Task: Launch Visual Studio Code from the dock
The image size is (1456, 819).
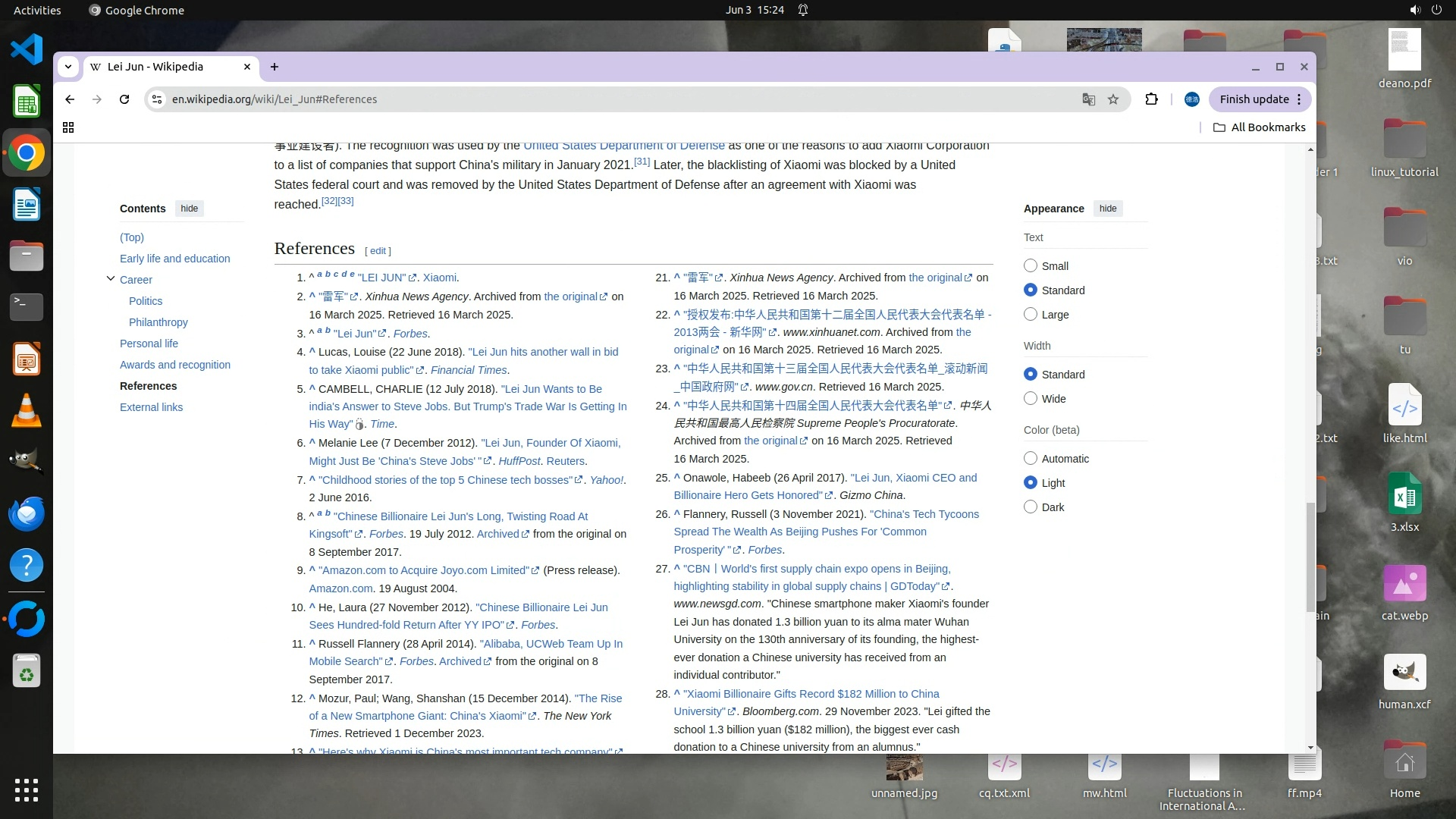Action: pyautogui.click(x=27, y=50)
